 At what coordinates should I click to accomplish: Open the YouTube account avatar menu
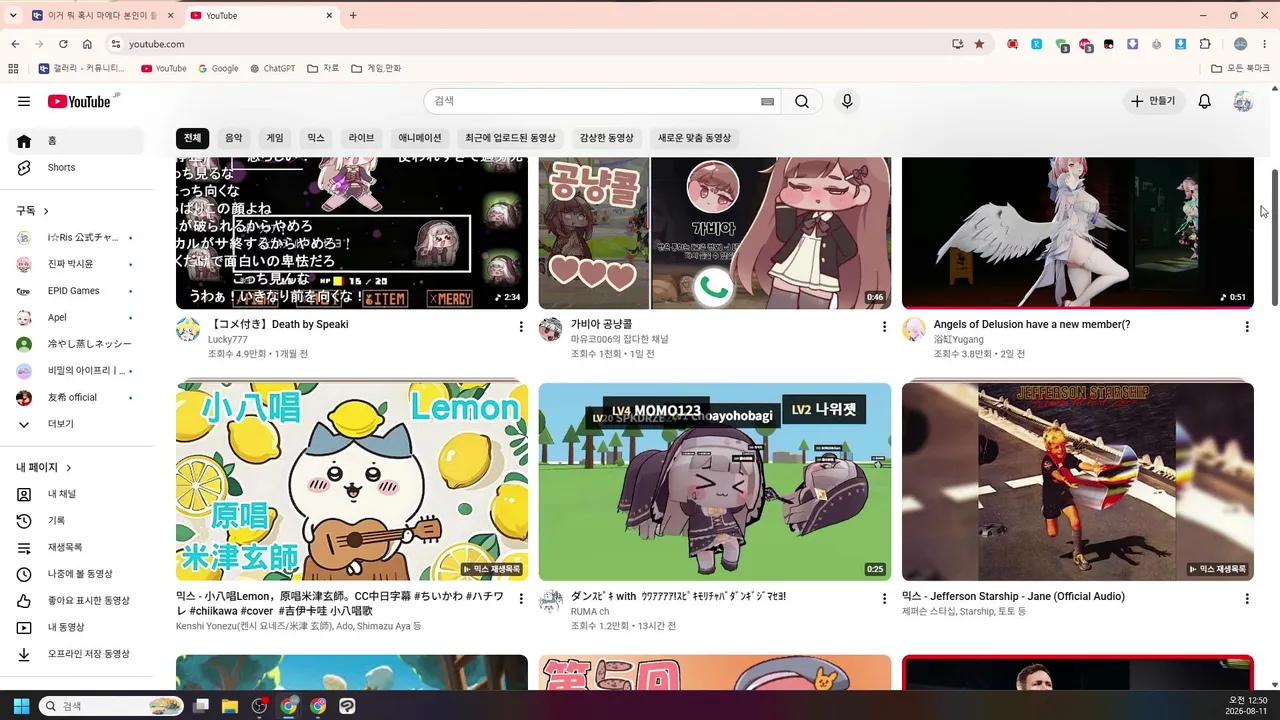(1243, 101)
